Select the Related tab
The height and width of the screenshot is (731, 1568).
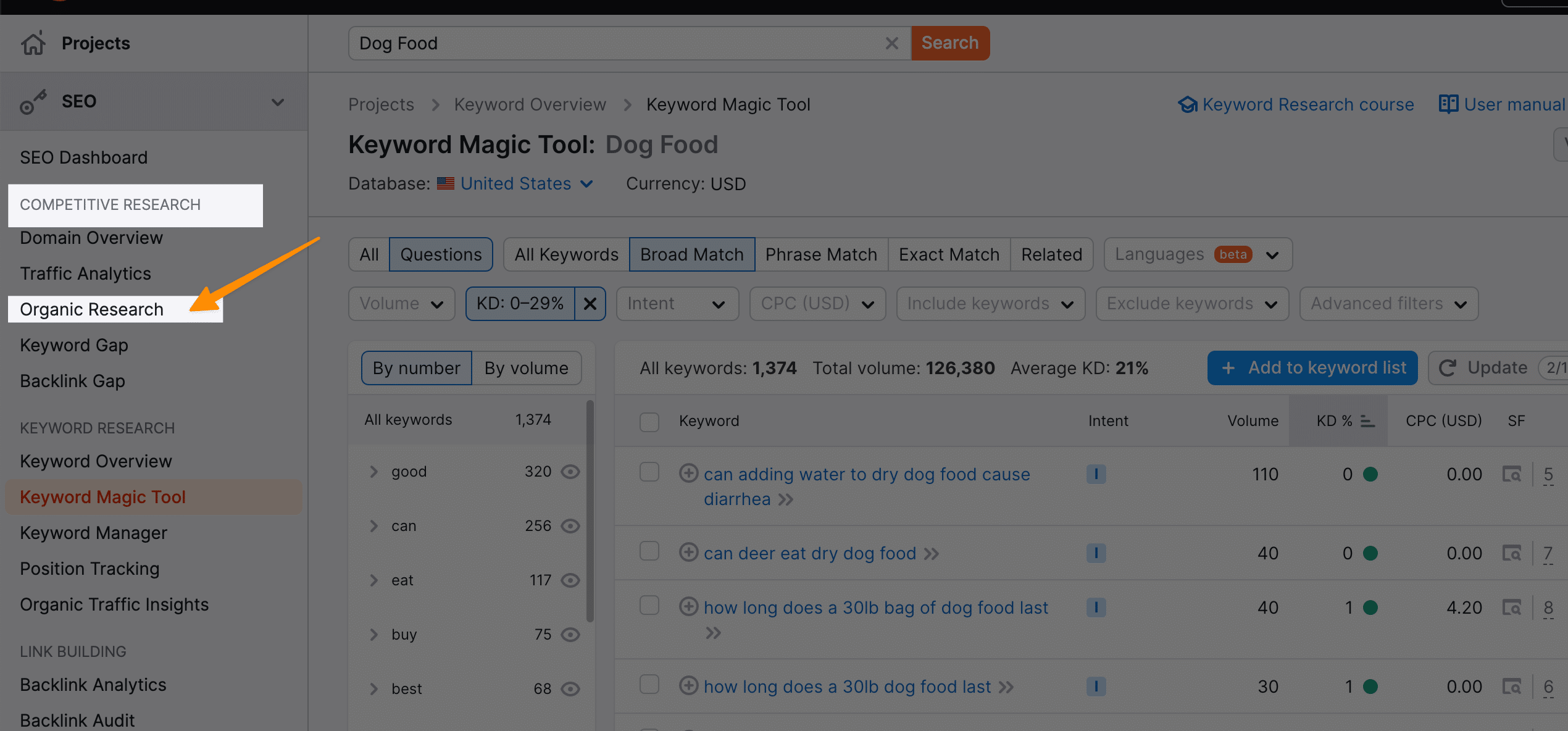(1052, 254)
